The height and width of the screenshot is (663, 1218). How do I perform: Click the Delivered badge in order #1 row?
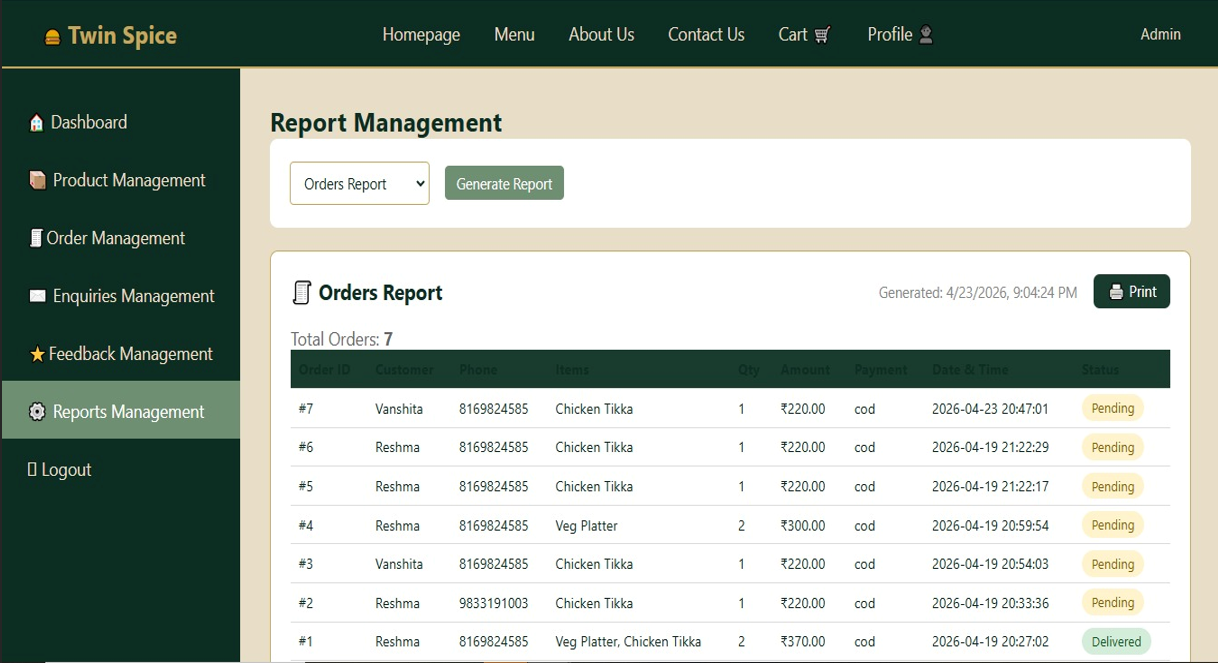(1116, 641)
